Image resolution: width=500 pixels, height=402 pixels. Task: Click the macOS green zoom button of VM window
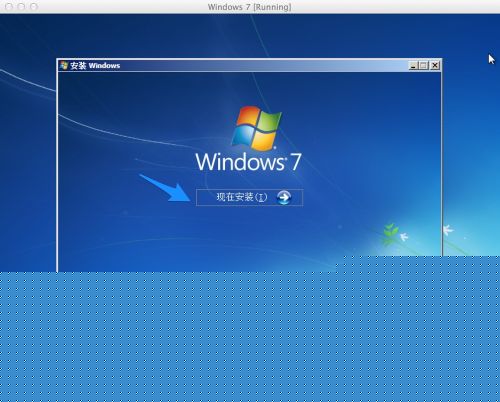pos(34,6)
